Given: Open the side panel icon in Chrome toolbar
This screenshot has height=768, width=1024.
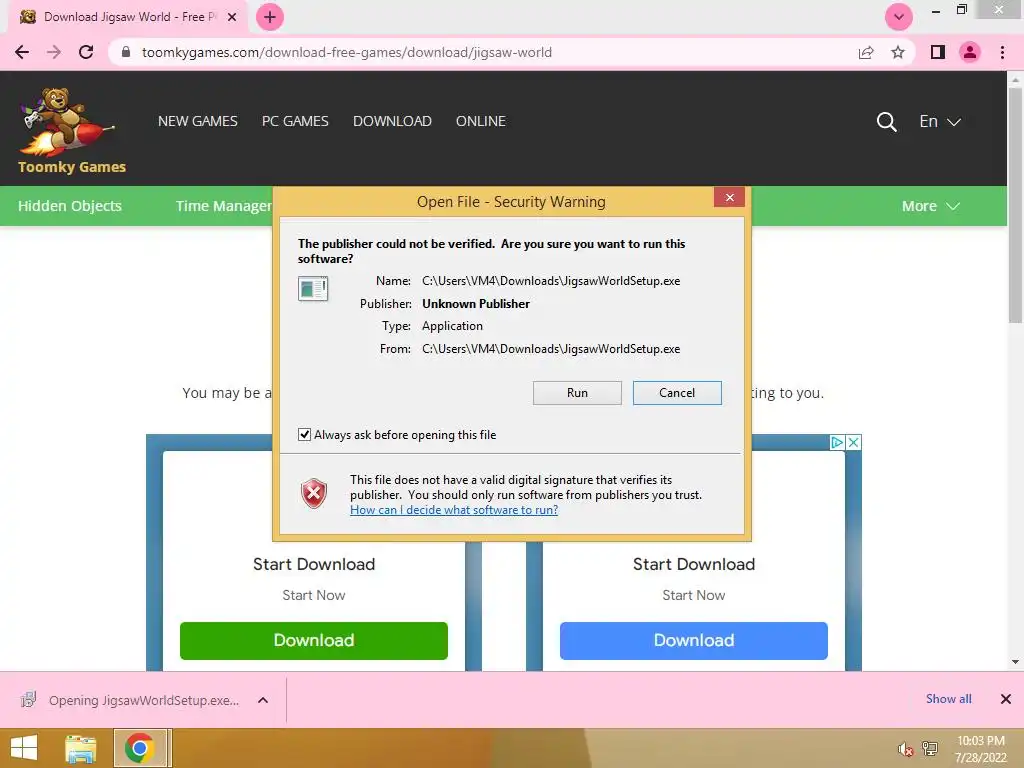Looking at the screenshot, I should click(938, 52).
